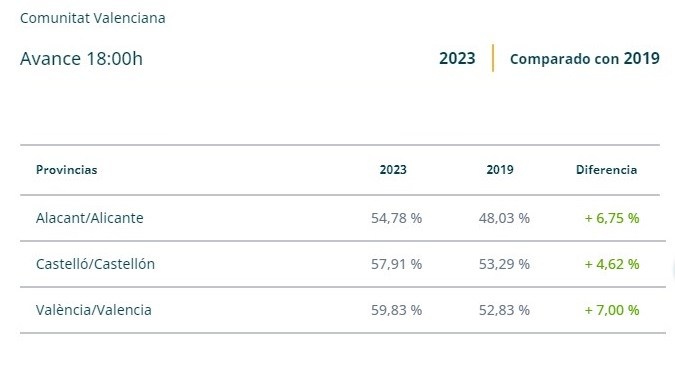Click the Comunitat Valenciana heading
This screenshot has width=675, height=371.
pos(93,18)
